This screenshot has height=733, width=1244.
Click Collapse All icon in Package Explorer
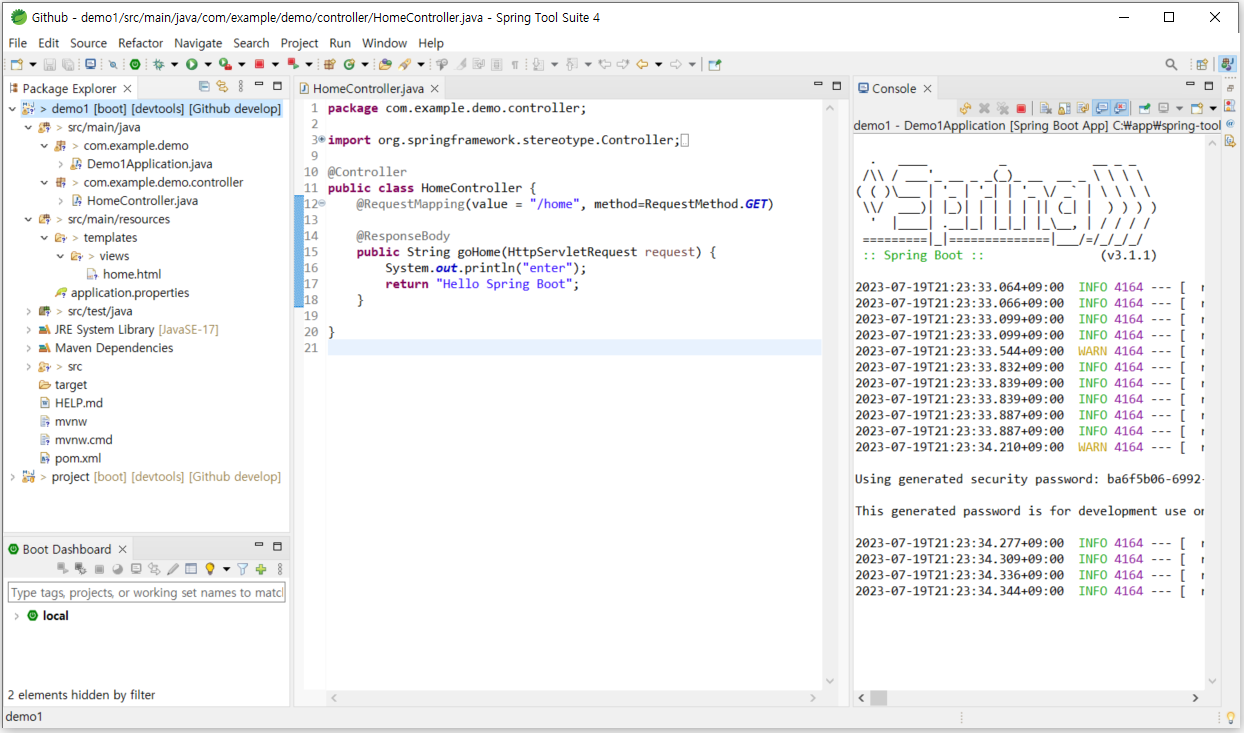(204, 86)
